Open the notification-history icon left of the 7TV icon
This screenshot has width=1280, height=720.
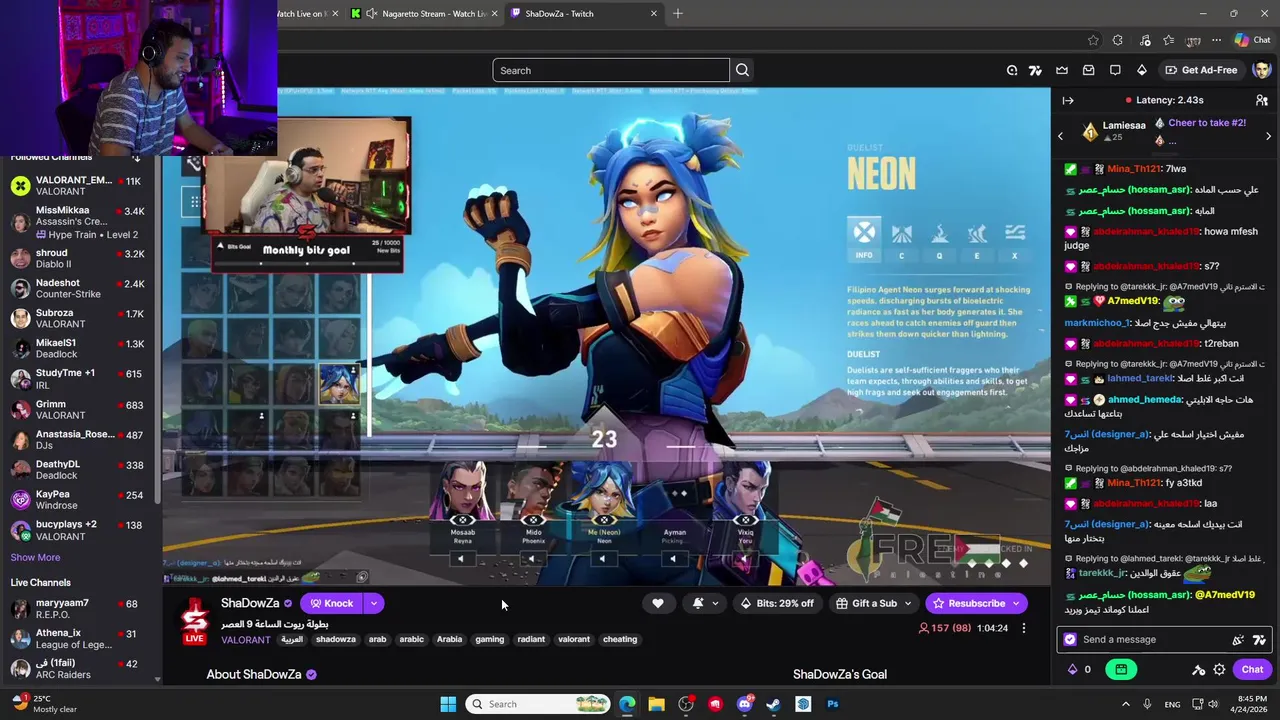(x=1012, y=70)
